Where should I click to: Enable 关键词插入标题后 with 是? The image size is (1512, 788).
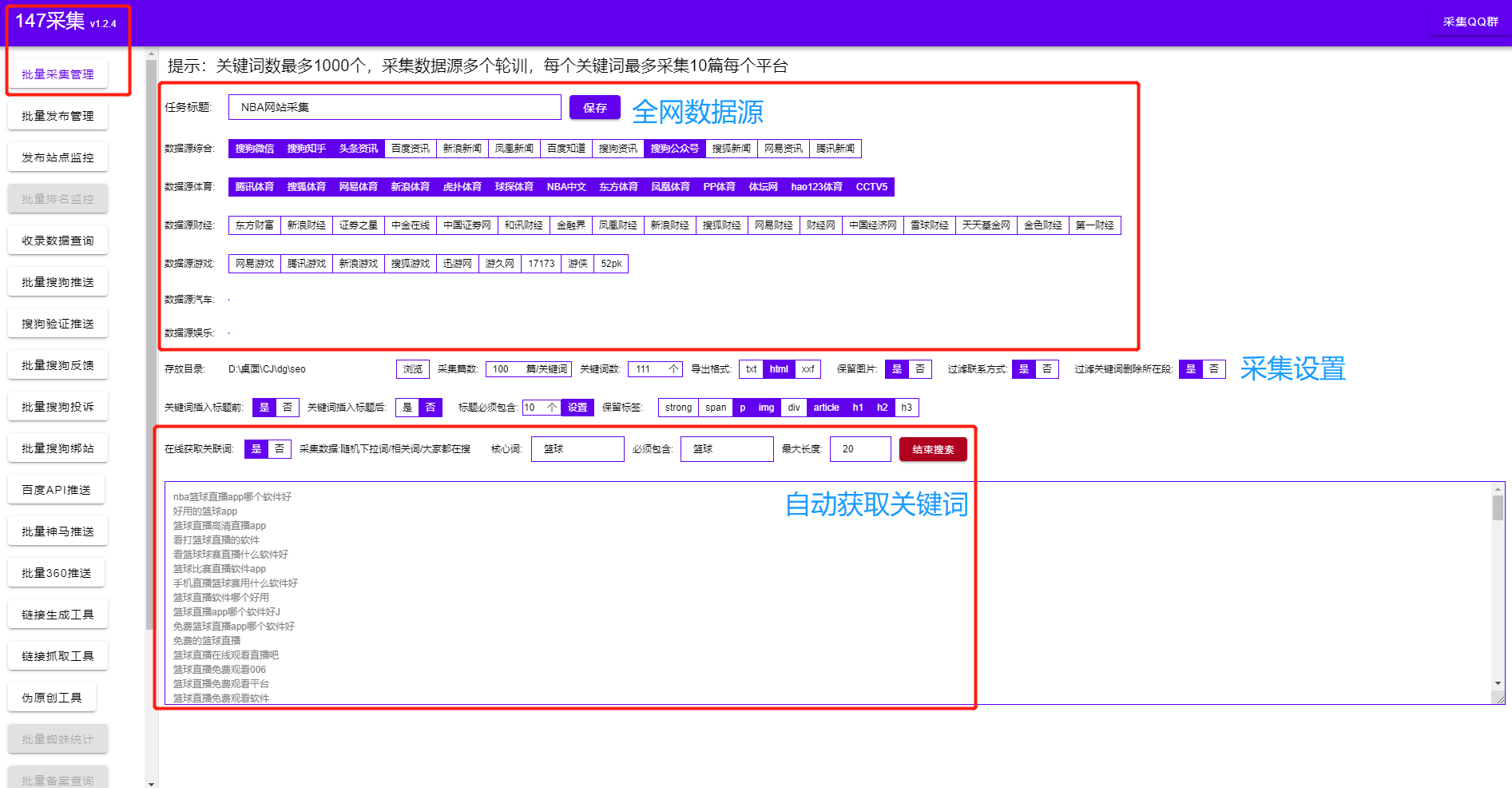407,407
